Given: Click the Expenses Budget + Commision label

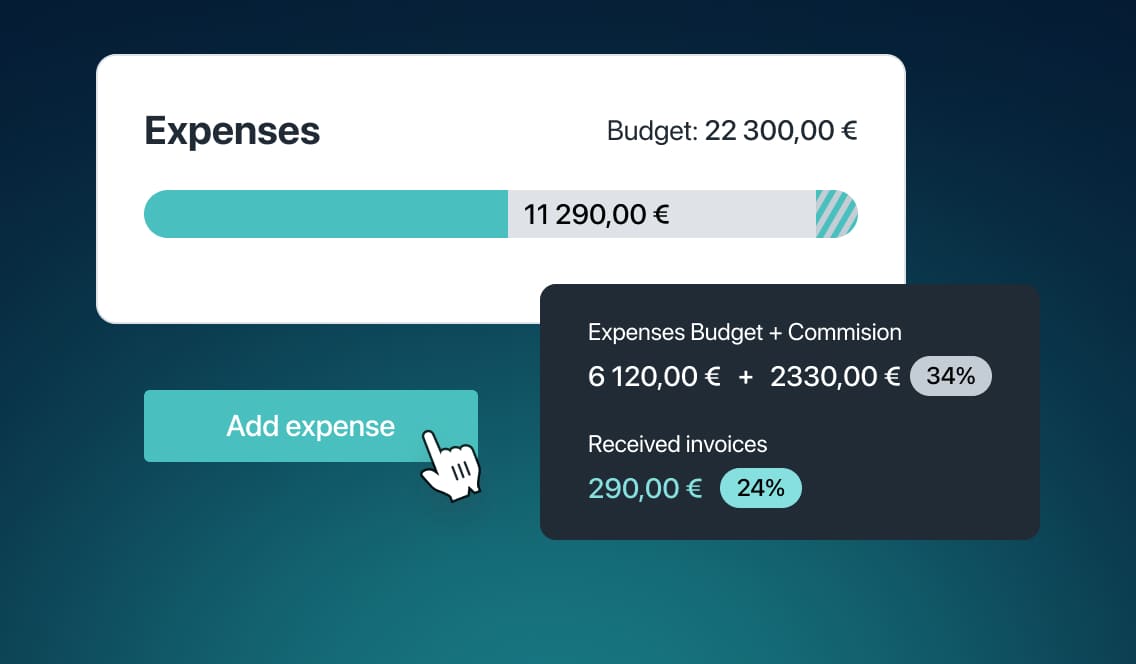Looking at the screenshot, I should point(745,332).
